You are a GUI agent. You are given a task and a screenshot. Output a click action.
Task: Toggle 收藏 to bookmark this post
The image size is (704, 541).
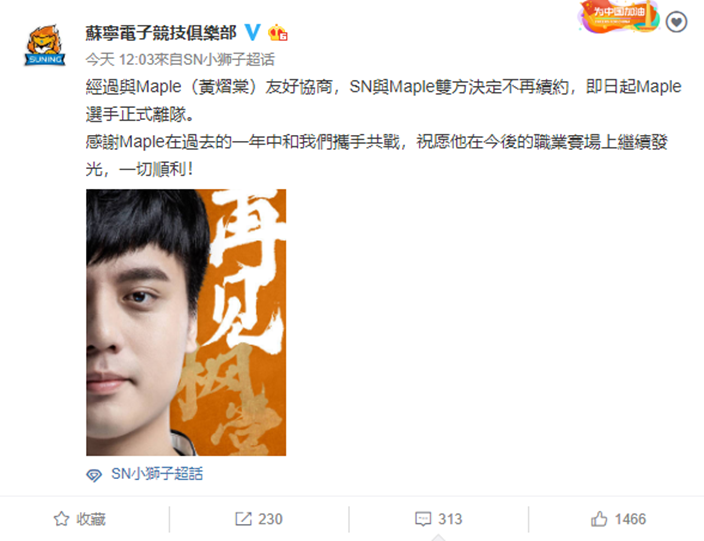80,519
